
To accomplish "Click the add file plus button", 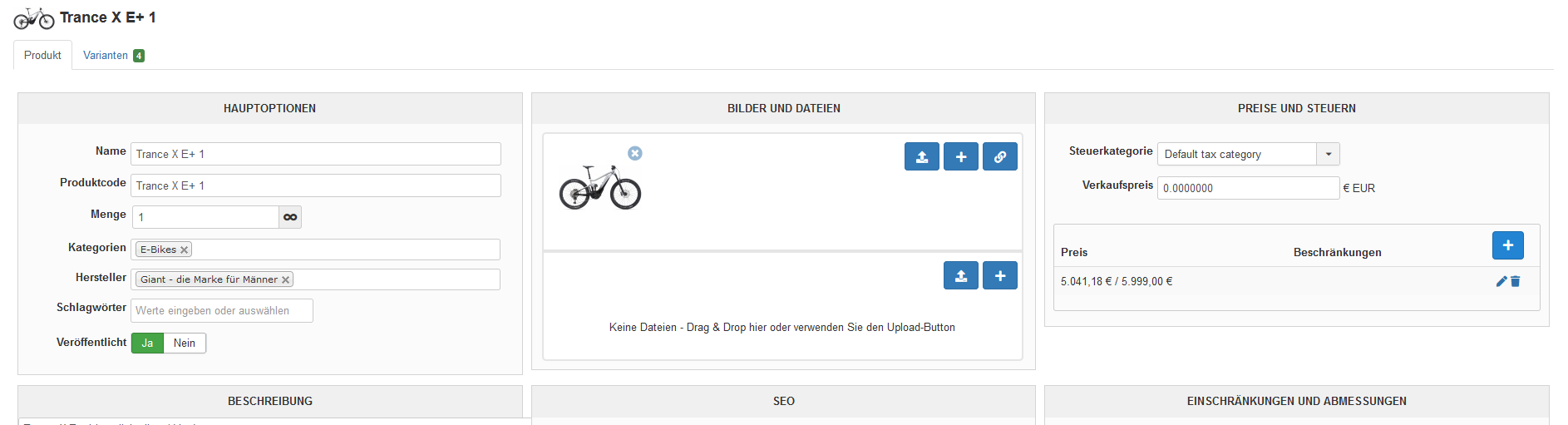I will pyautogui.click(x=999, y=275).
